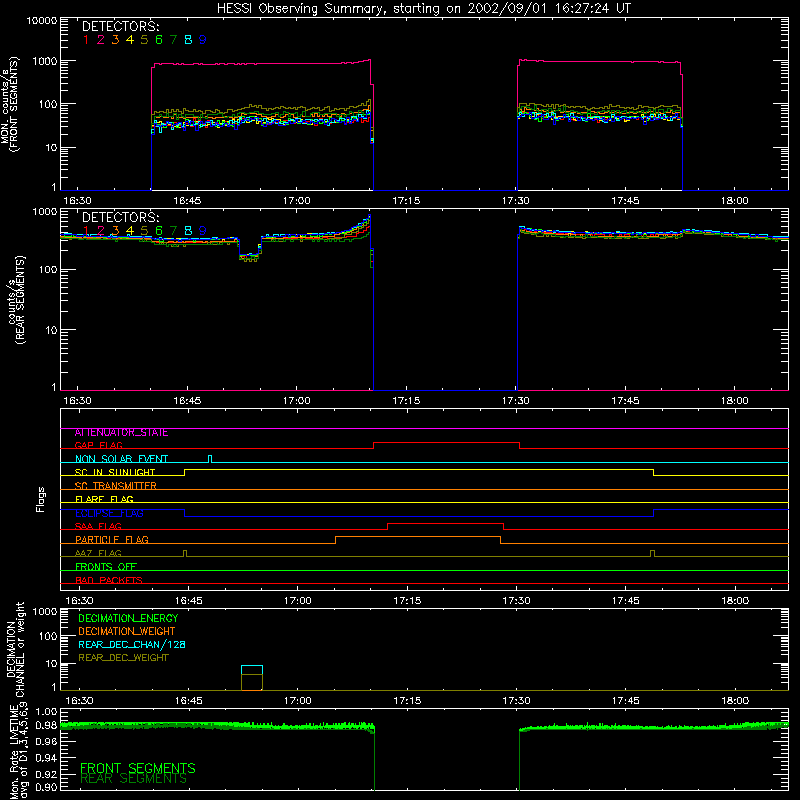Click detector 5 in front segments legend
Screen dimensions: 800x800
coord(144,39)
